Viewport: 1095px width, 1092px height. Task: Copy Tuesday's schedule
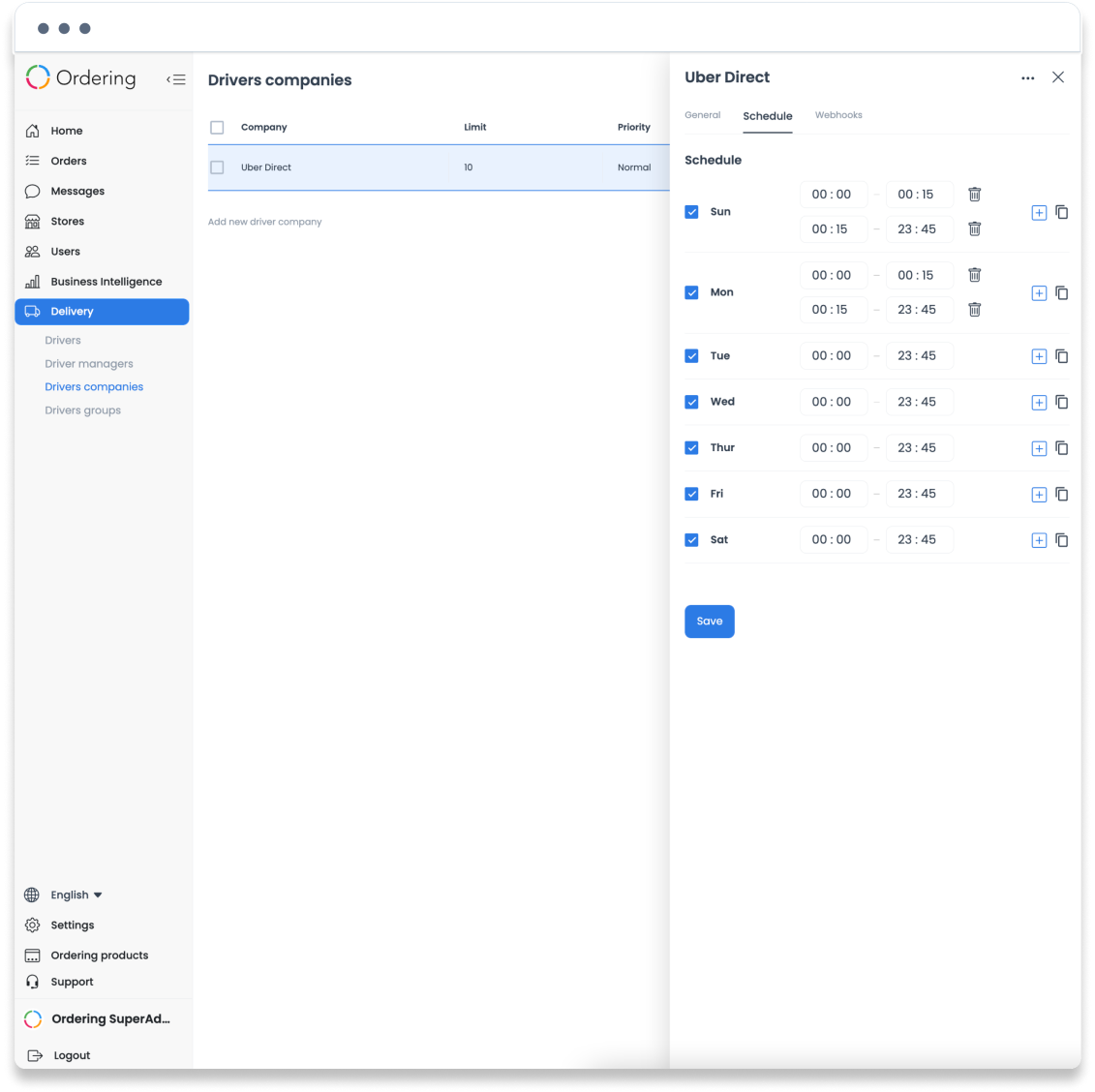[x=1061, y=357]
